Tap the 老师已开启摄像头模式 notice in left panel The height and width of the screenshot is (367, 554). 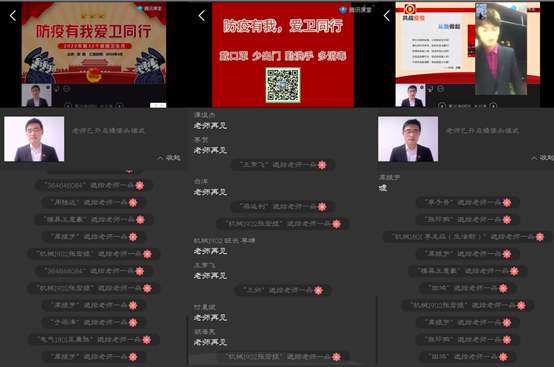click(108, 131)
